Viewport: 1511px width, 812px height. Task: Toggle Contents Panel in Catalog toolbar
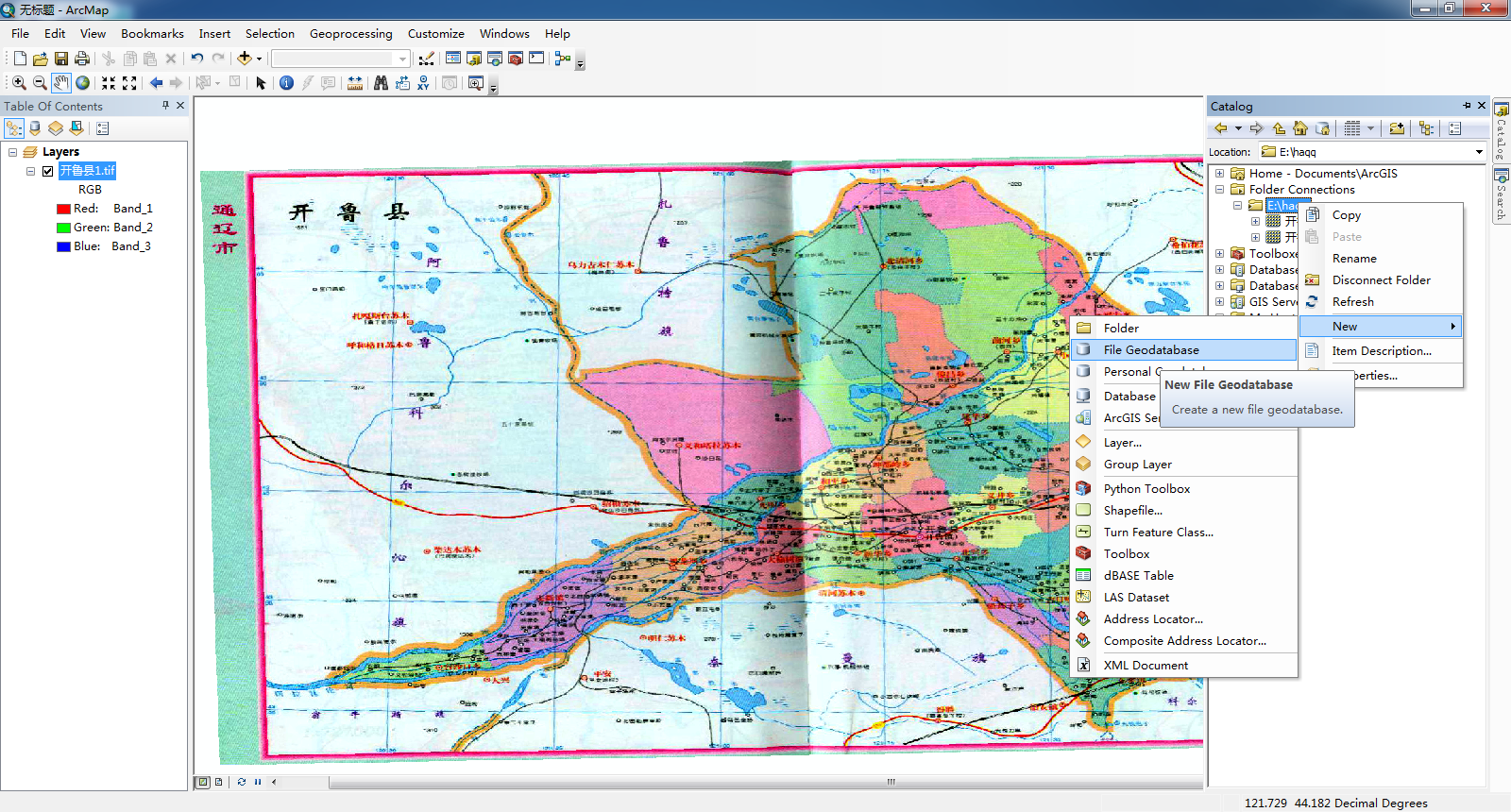pos(1425,128)
